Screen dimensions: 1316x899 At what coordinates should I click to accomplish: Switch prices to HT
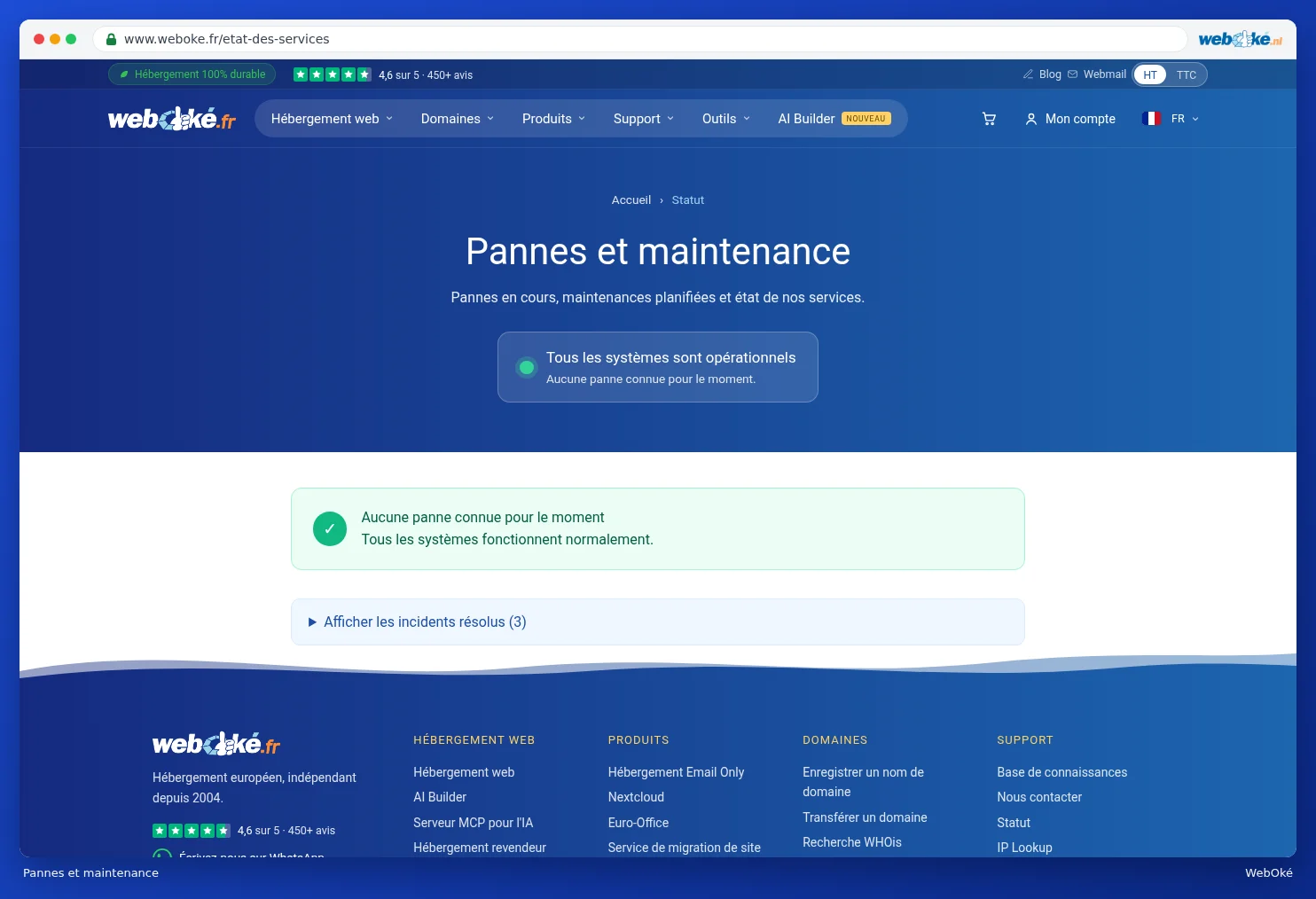point(1150,75)
